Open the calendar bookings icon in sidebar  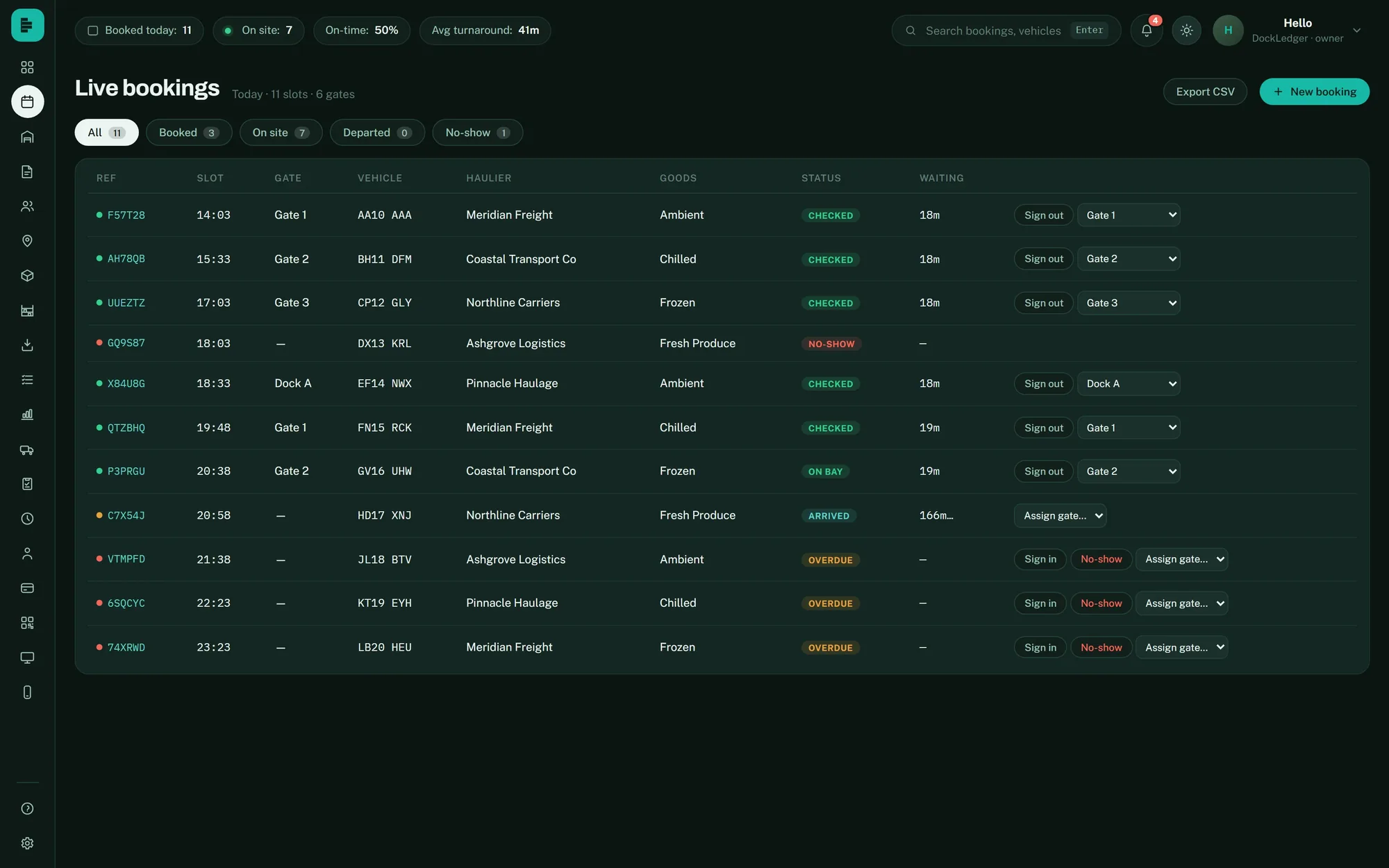coord(27,102)
